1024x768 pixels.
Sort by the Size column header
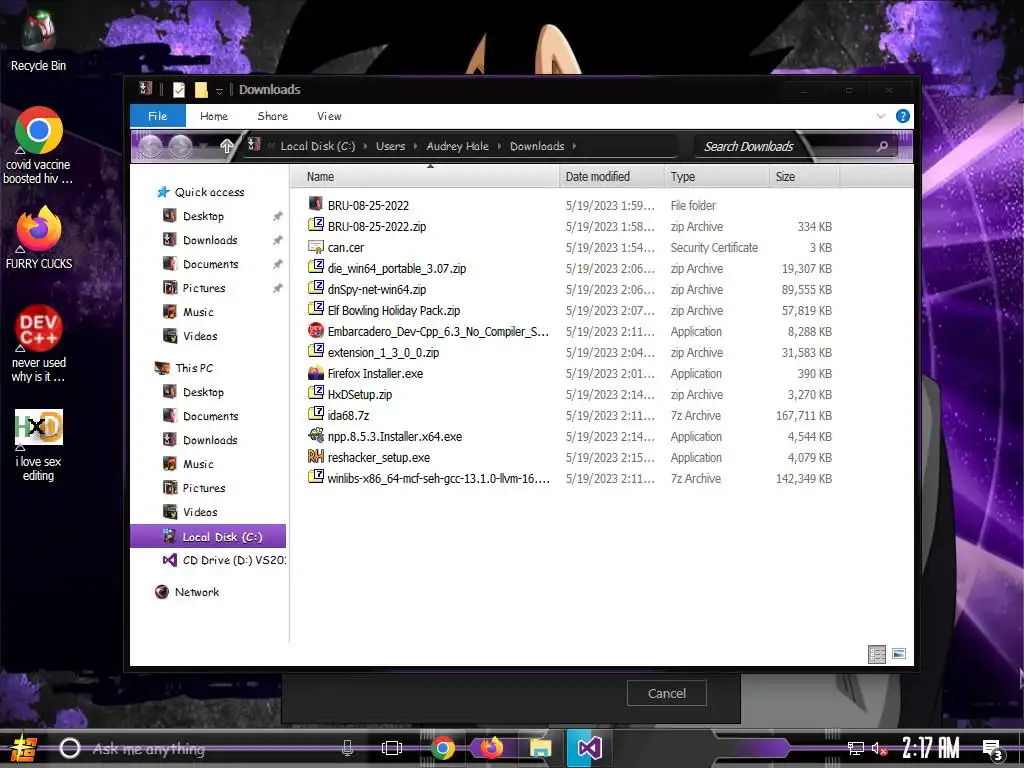pos(805,176)
